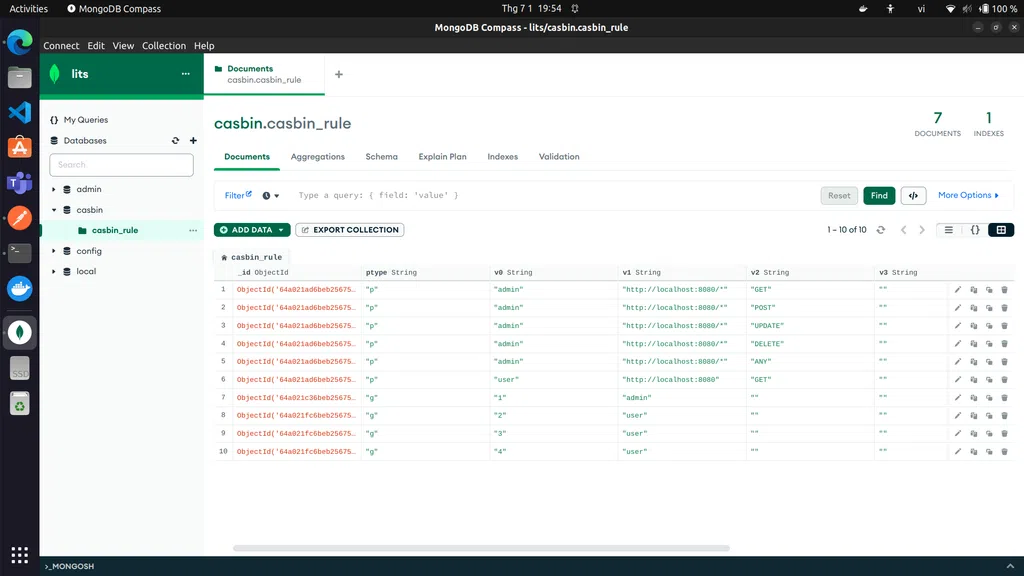Open the Collection menu
The height and width of the screenshot is (576, 1024).
[164, 46]
